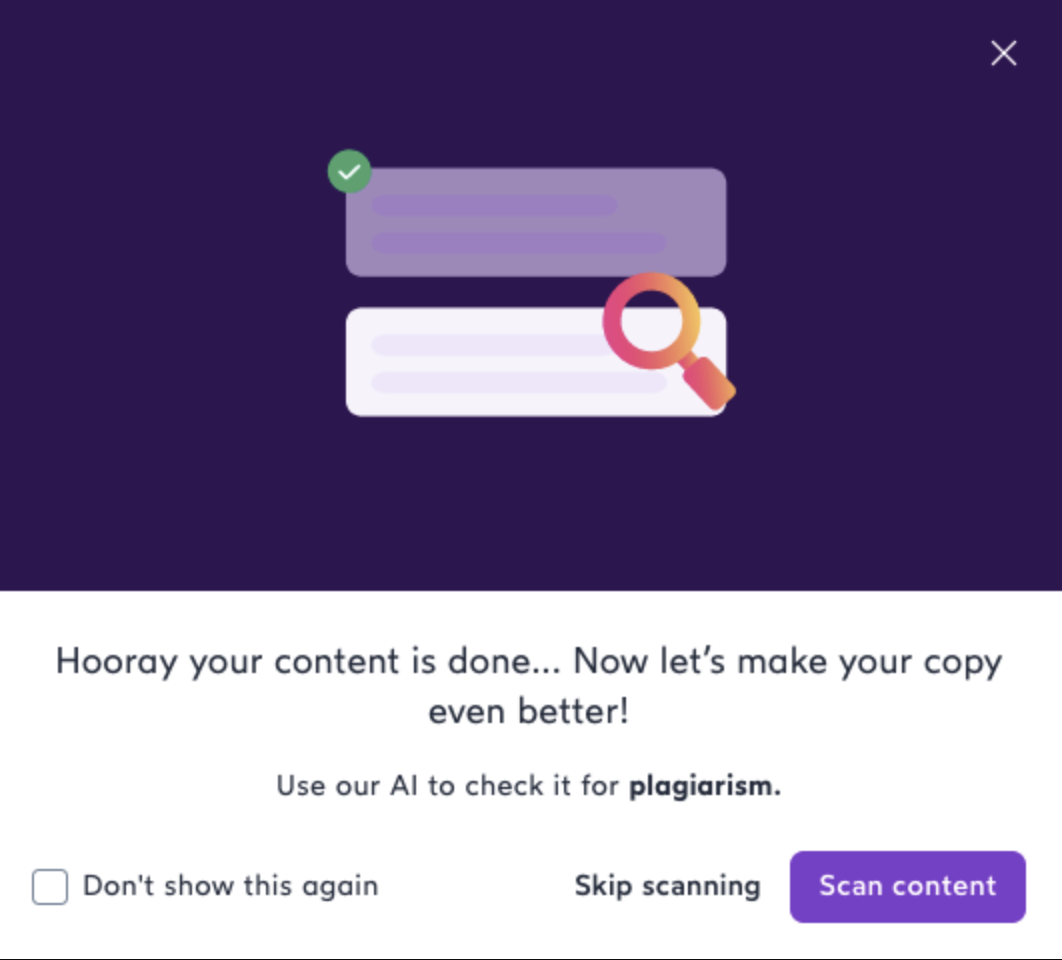1062x960 pixels.
Task: Click the bottom line in the purple card
Action: [x=519, y=243]
